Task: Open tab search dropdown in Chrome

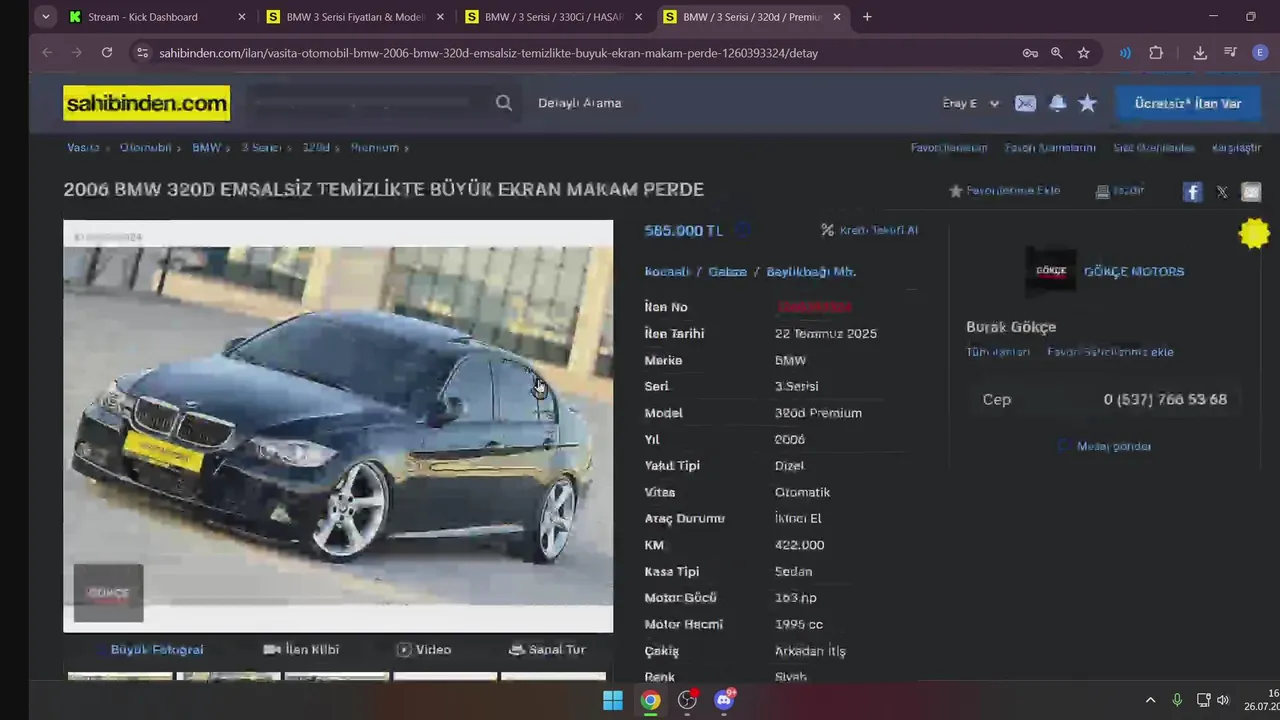Action: 45,17
